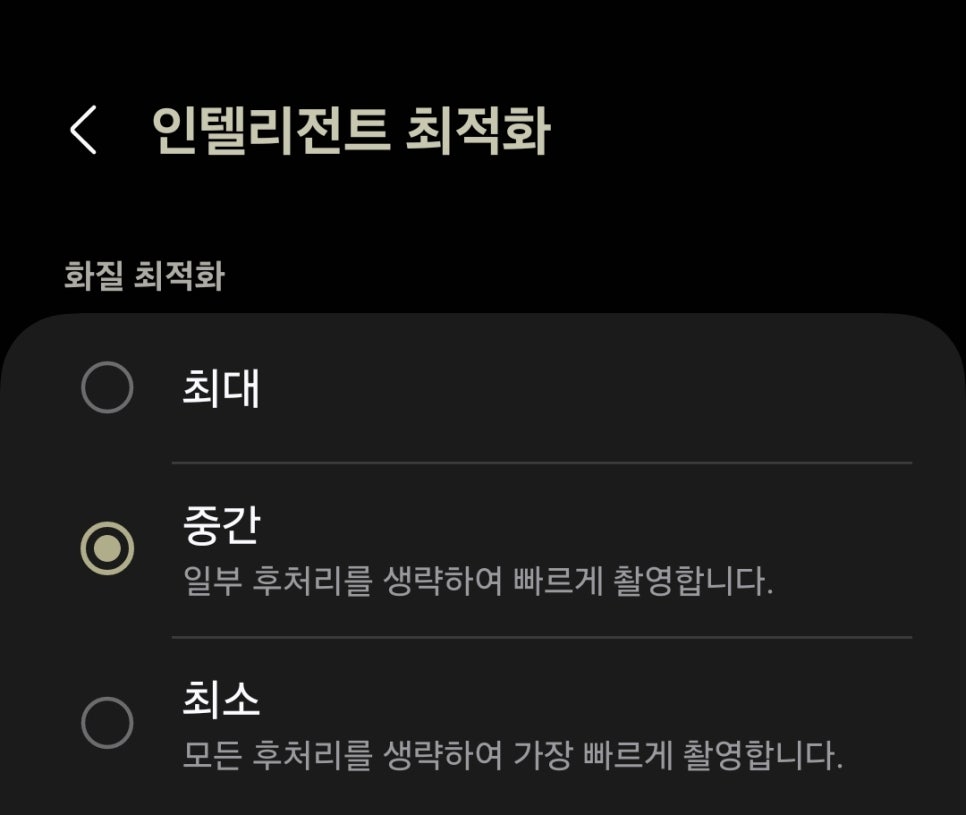Select the 최소 radio button
This screenshot has height=815, width=966.
point(106,721)
